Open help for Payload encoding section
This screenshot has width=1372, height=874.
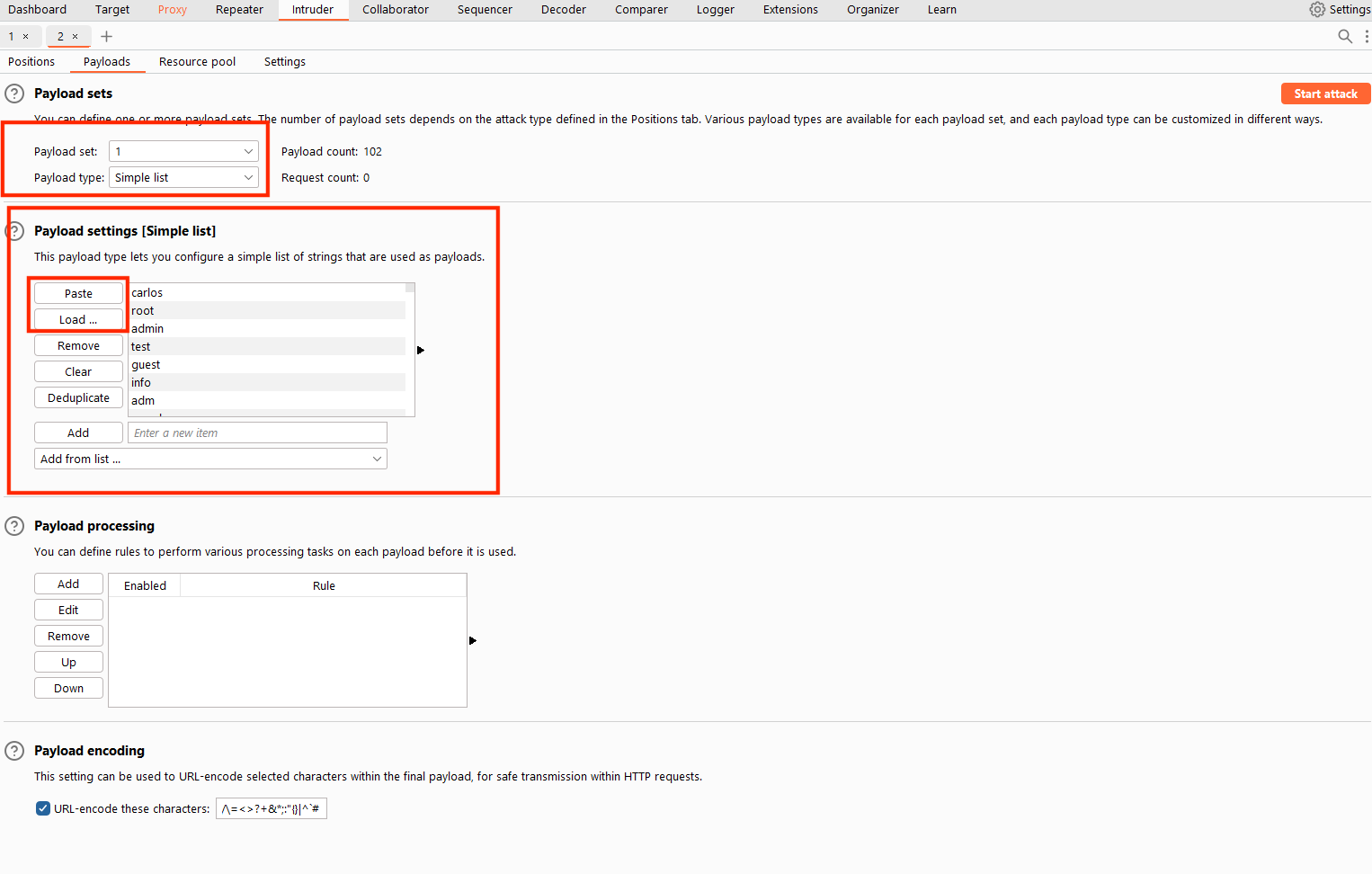coord(13,750)
